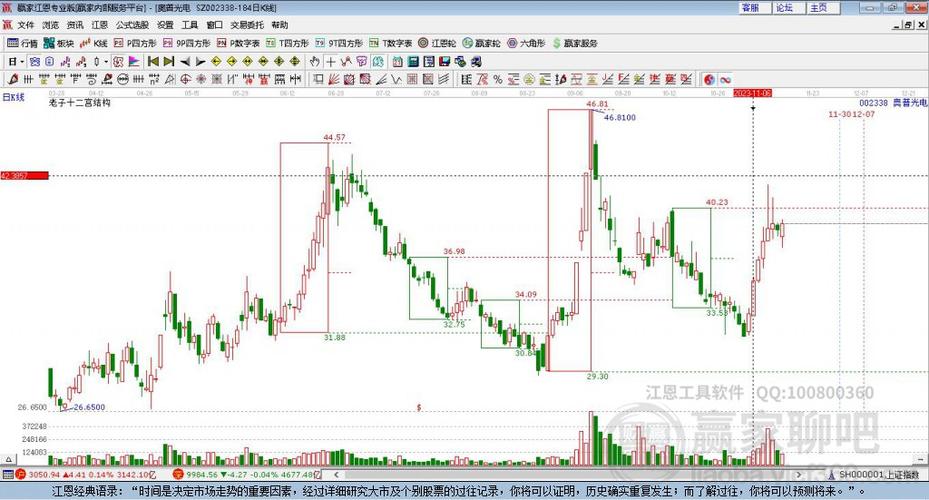929x500 pixels.
Task: Open the 工具 menu
Action: [190, 25]
